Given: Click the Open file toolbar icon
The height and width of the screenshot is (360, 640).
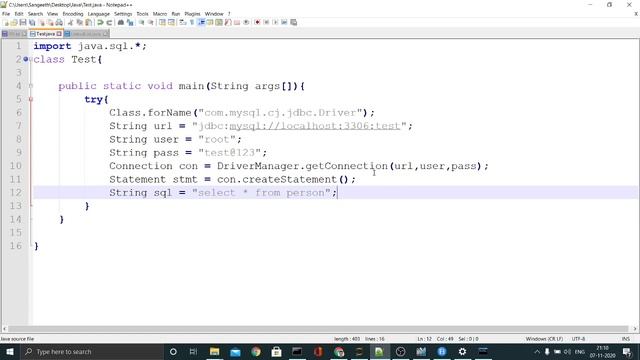Looking at the screenshot, I should pyautogui.click(x=14, y=22).
